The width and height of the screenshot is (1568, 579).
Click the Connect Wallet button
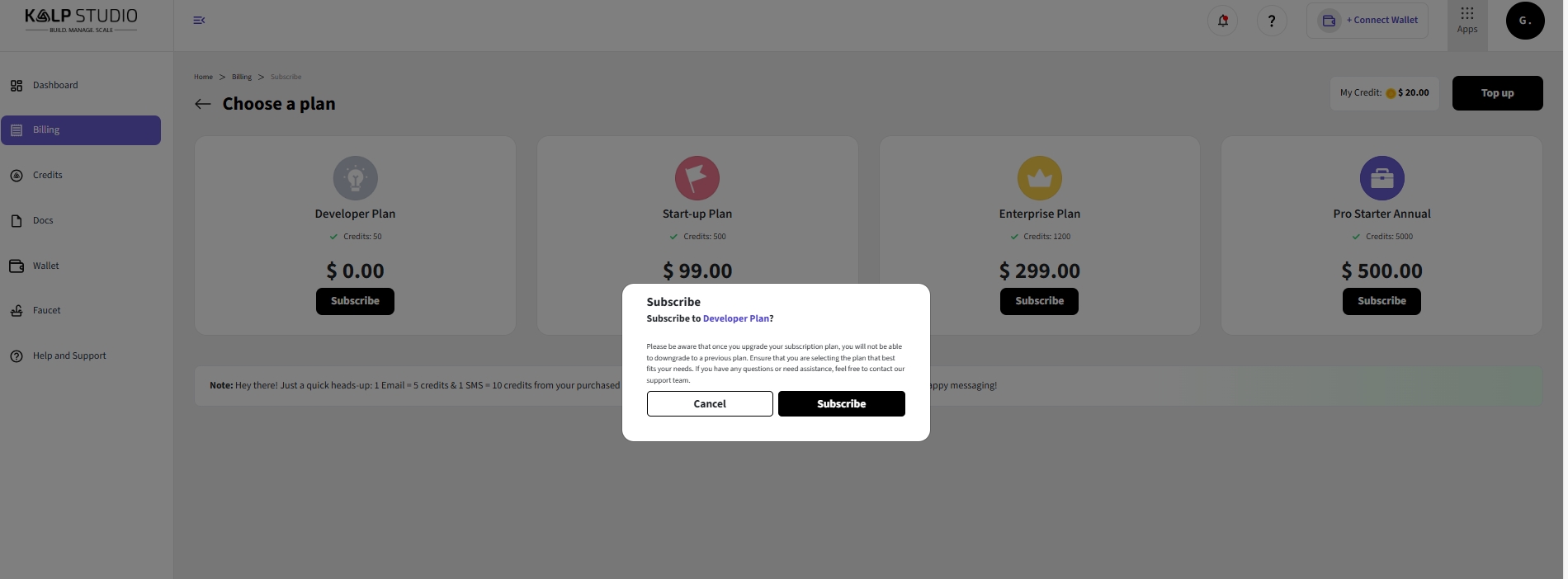(1367, 21)
